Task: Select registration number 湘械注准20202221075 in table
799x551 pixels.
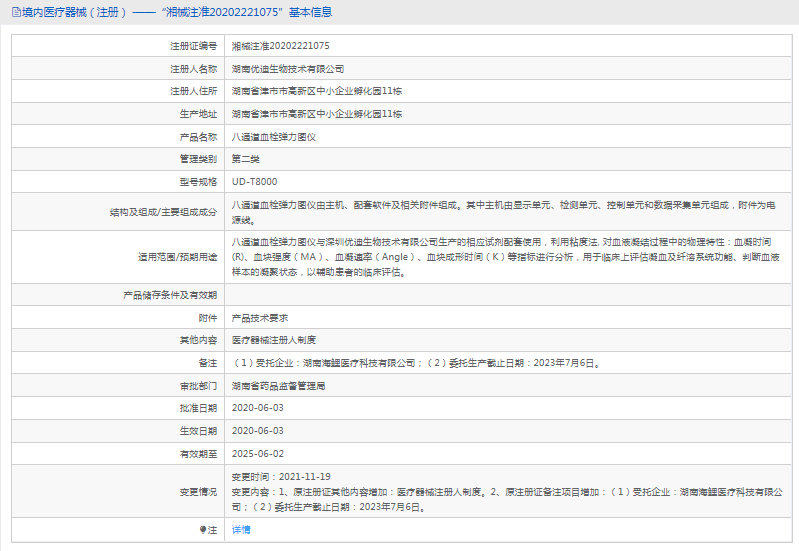Action: pyautogui.click(x=280, y=46)
